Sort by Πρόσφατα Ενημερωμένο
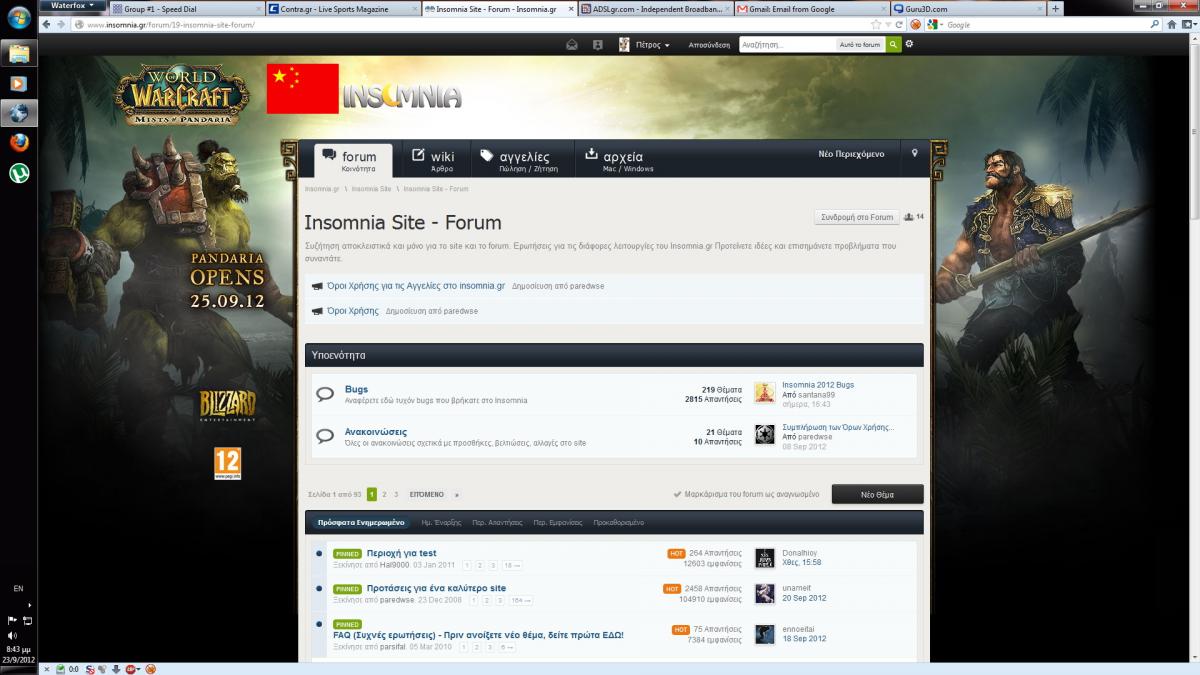Screen dimensions: 1200x675 click(x=361, y=522)
